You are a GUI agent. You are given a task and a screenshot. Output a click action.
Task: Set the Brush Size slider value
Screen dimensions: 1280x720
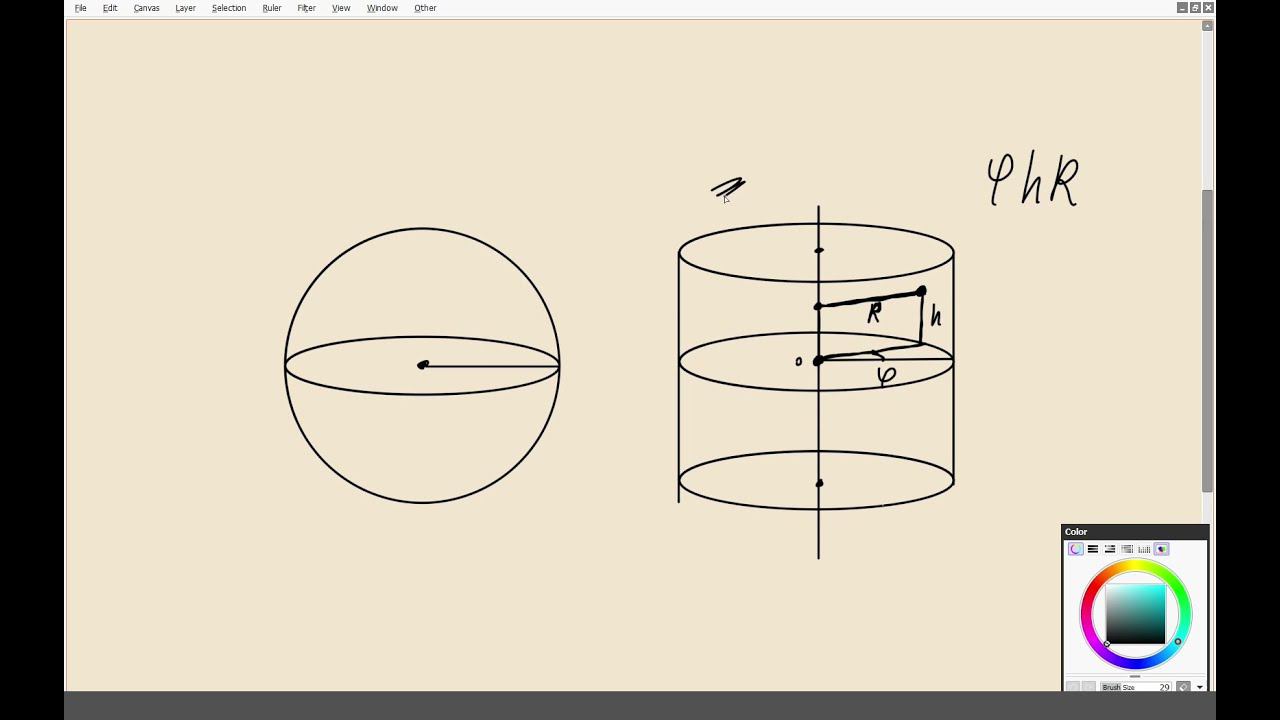[1136, 687]
